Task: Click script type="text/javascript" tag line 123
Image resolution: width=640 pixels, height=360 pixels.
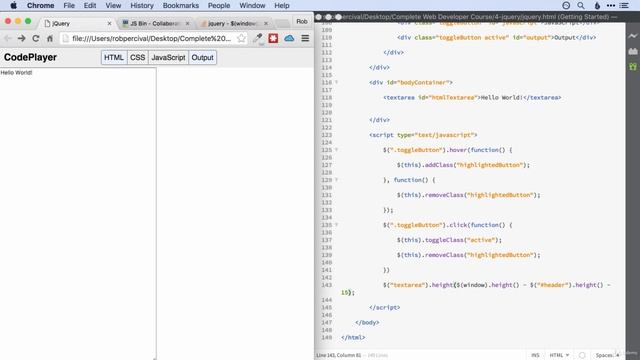Action: click(x=423, y=135)
